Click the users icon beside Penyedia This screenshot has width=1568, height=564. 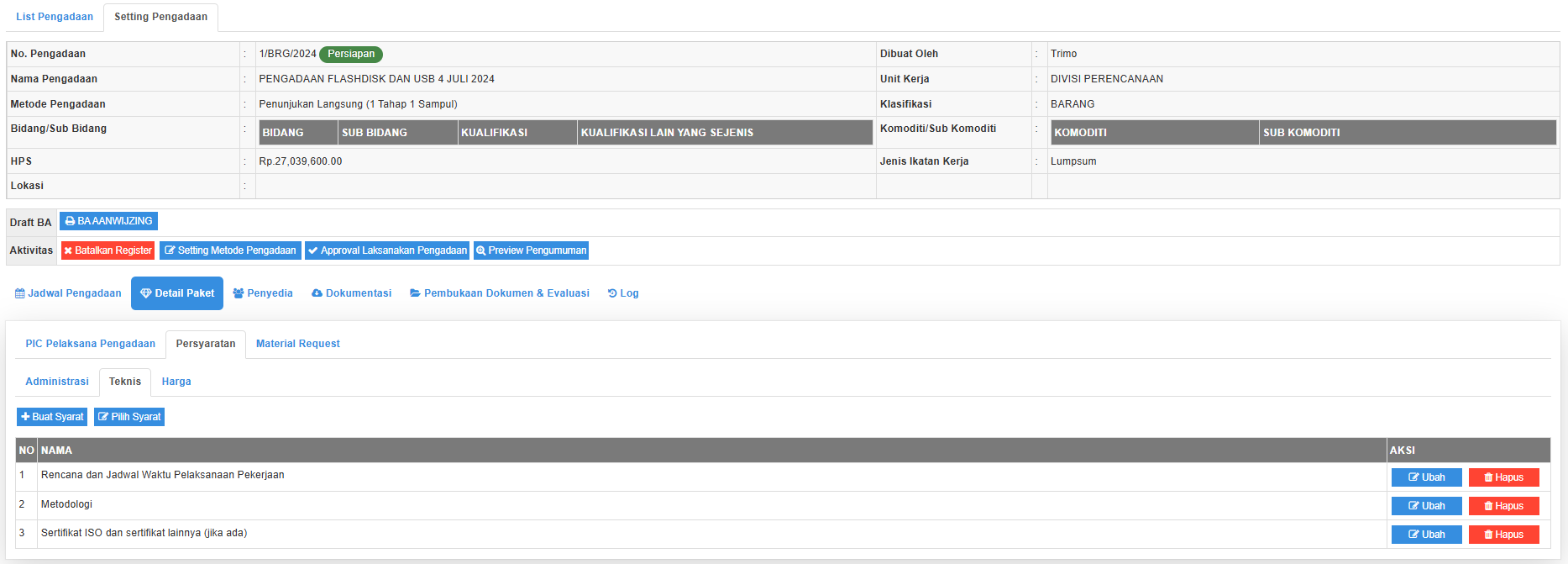[239, 293]
